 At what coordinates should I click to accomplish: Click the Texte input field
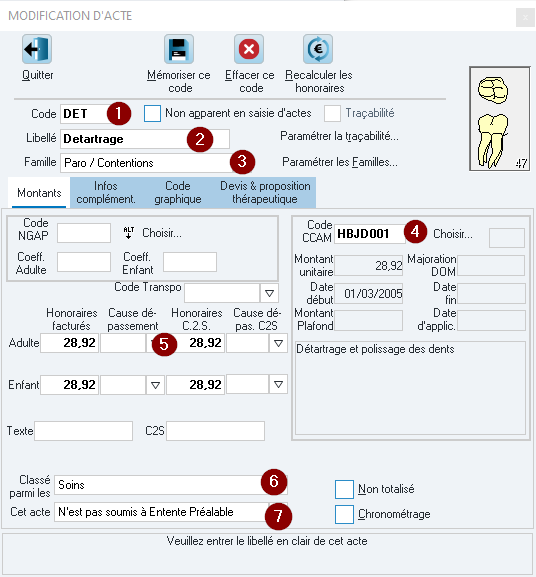pyautogui.click(x=84, y=431)
